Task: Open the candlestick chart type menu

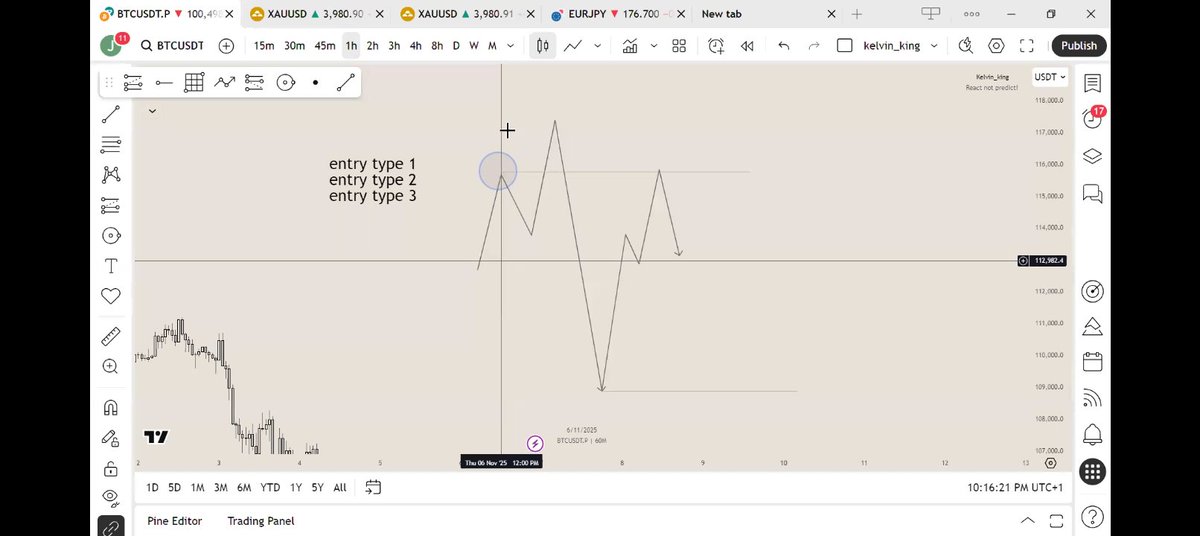Action: 542,46
